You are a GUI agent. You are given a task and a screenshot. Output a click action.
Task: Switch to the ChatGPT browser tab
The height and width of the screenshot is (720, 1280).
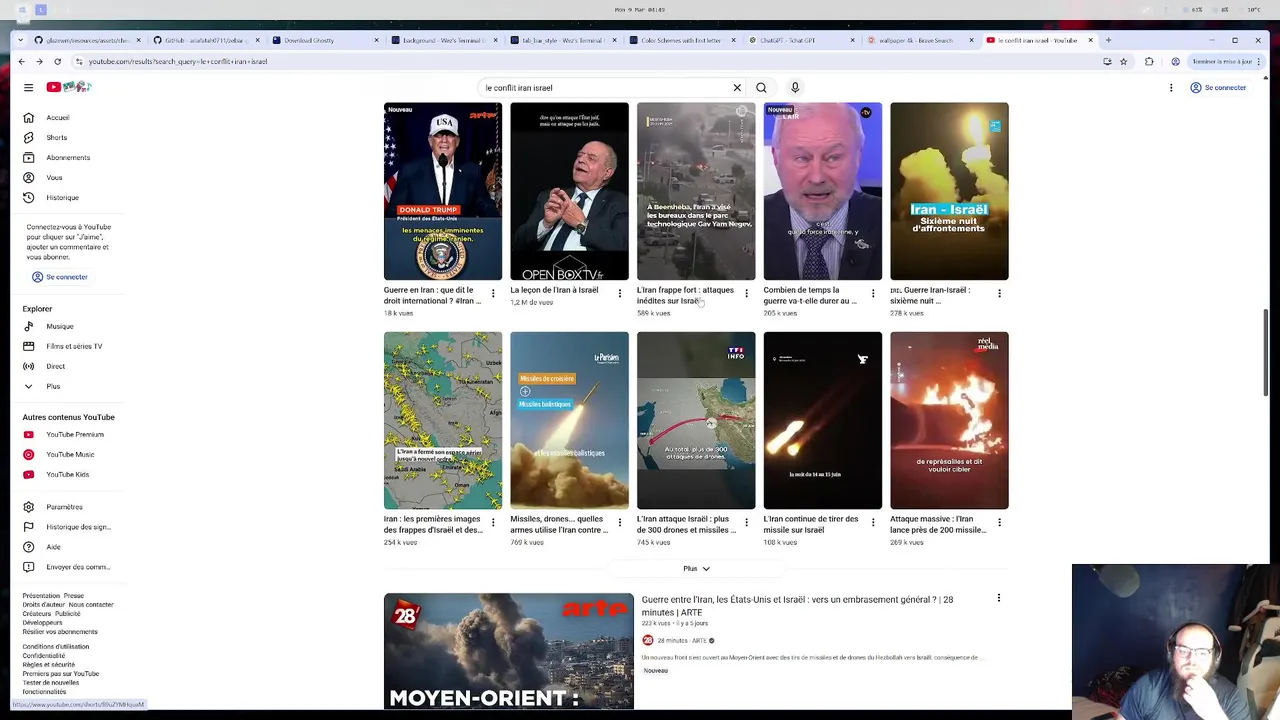[x=800, y=40]
